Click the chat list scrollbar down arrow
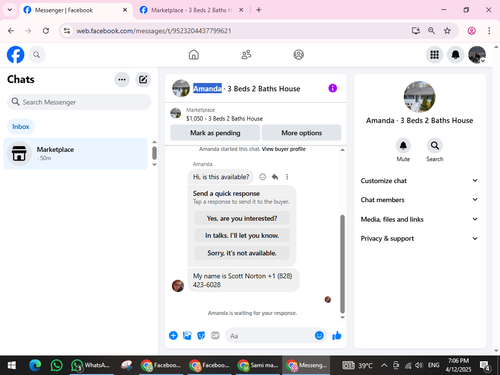500x375 pixels. point(154,165)
